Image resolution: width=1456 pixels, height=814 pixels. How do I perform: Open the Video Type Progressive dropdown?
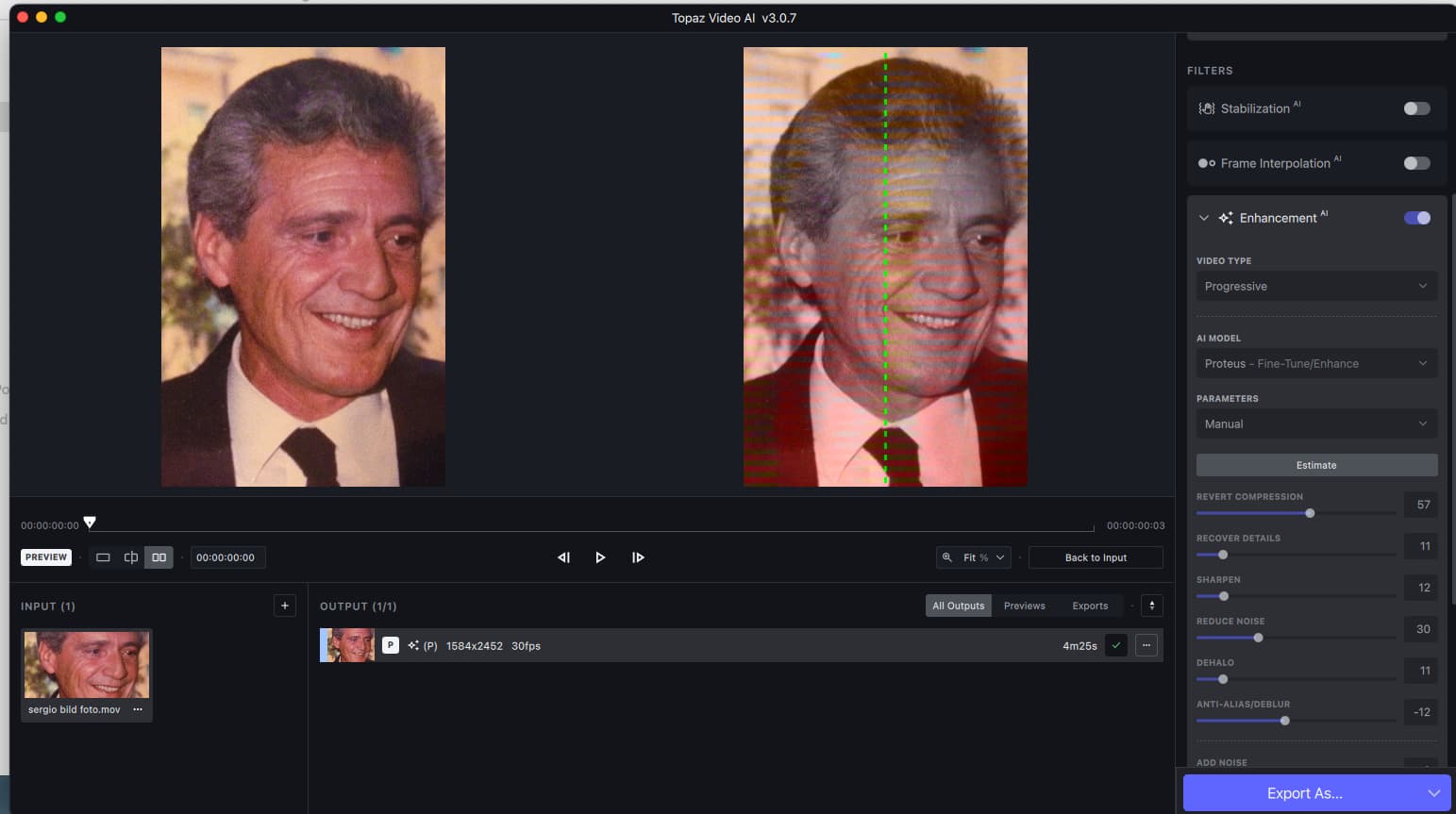coord(1315,287)
